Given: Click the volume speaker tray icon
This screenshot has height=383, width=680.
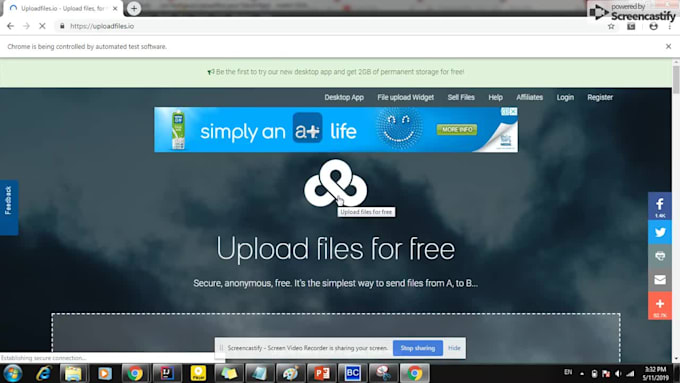Looking at the screenshot, I should (x=618, y=373).
